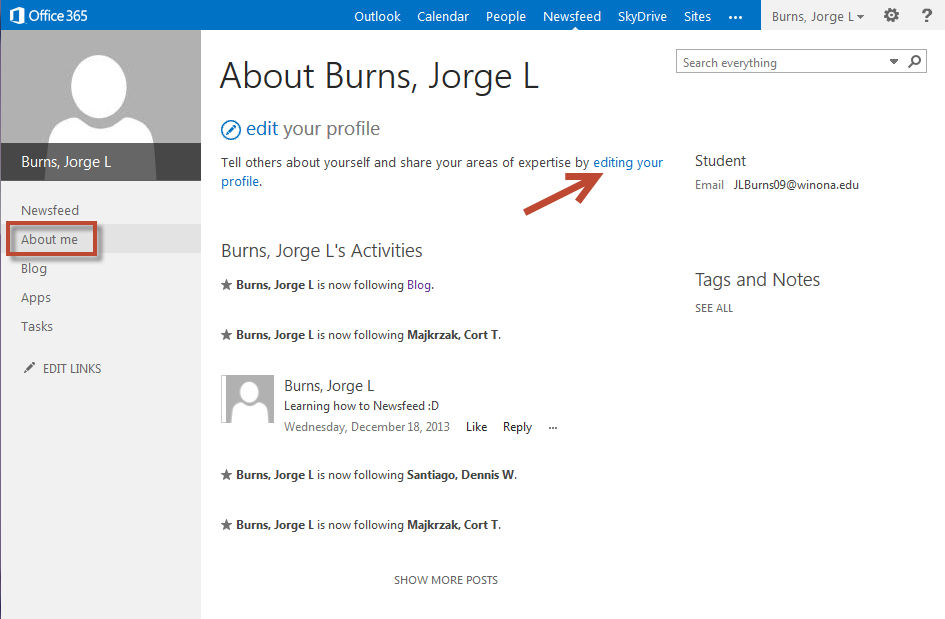
Task: Click the pencil icon beside edit your profile
Action: [231, 129]
